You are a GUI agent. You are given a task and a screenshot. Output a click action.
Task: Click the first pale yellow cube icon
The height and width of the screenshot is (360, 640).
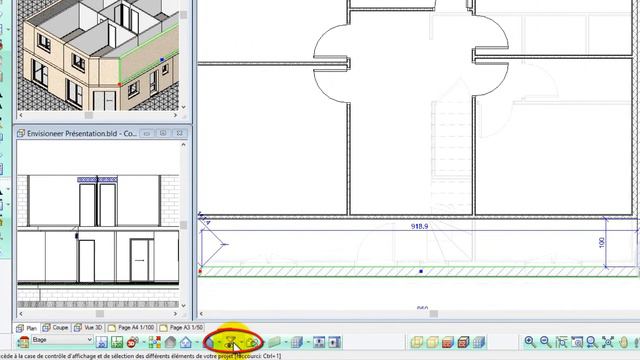[416, 342]
